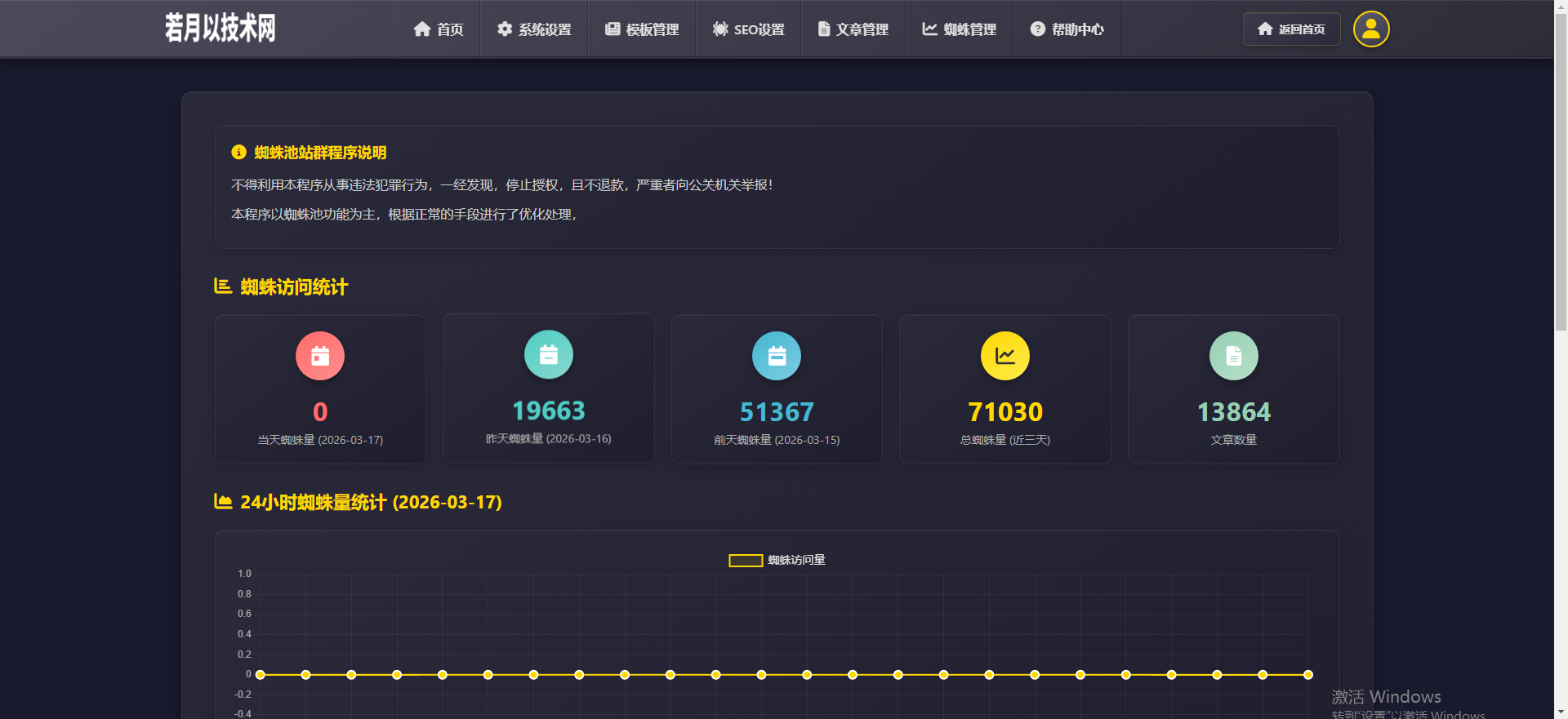
Task: Open the 首页 navigation item
Action: 439,29
